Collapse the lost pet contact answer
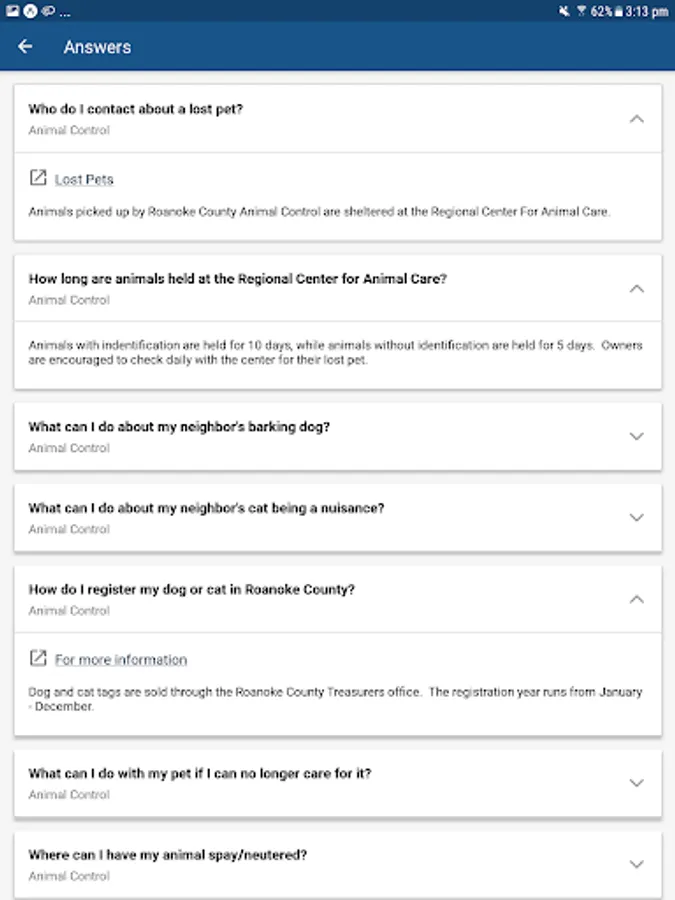Image resolution: width=675 pixels, height=900 pixels. point(636,119)
